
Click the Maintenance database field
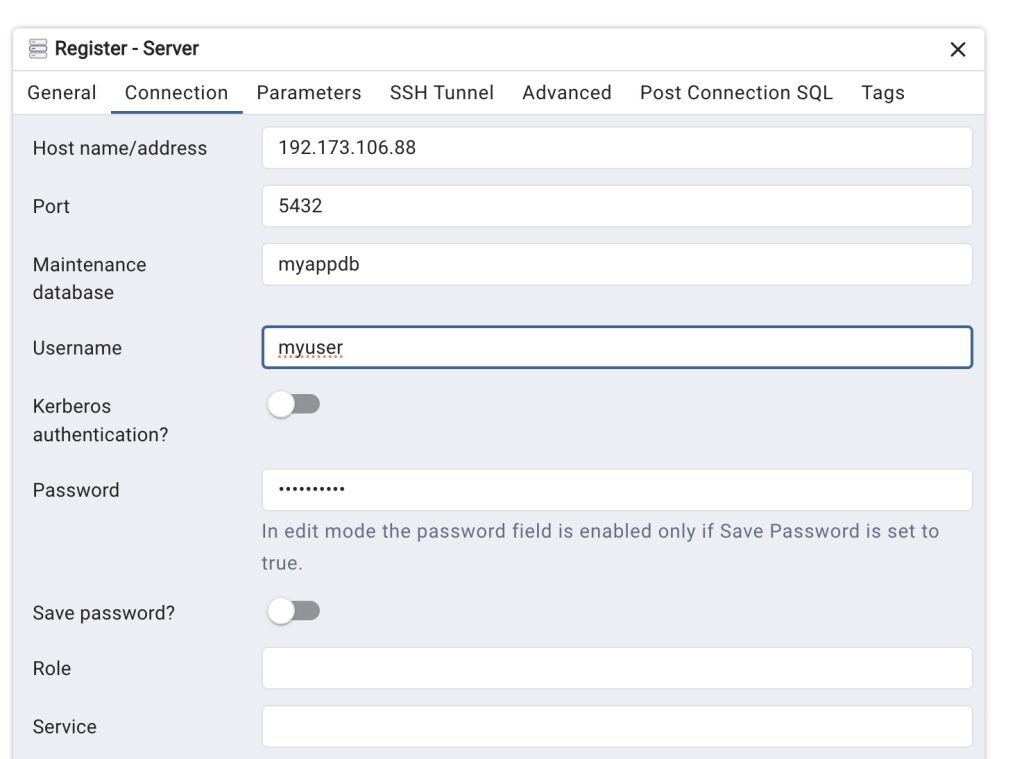[x=616, y=265]
